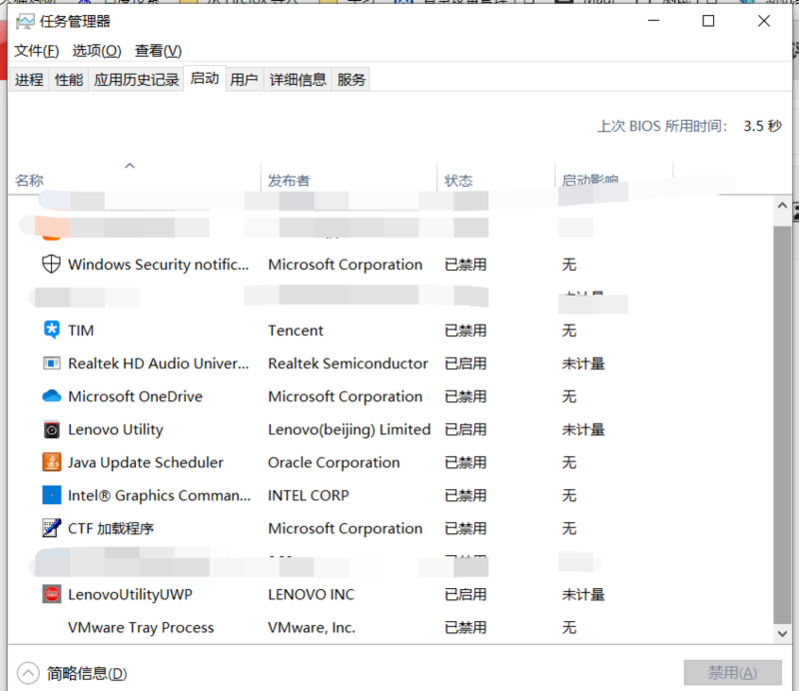This screenshot has width=799, height=691.
Task: Select the Intel® Graphics Comman... entry name
Action: (159, 495)
